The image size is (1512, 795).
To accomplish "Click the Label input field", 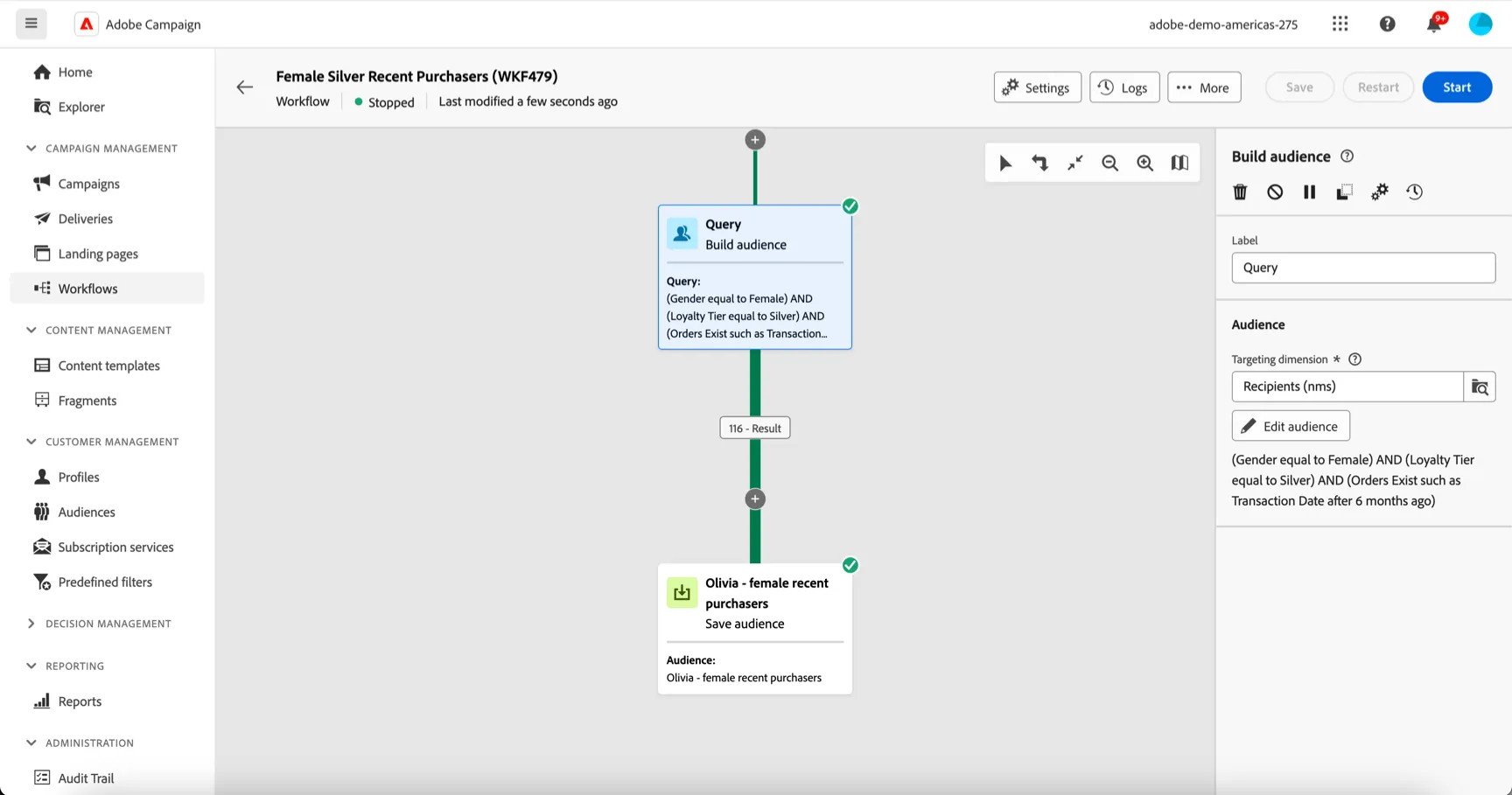I will pyautogui.click(x=1363, y=268).
